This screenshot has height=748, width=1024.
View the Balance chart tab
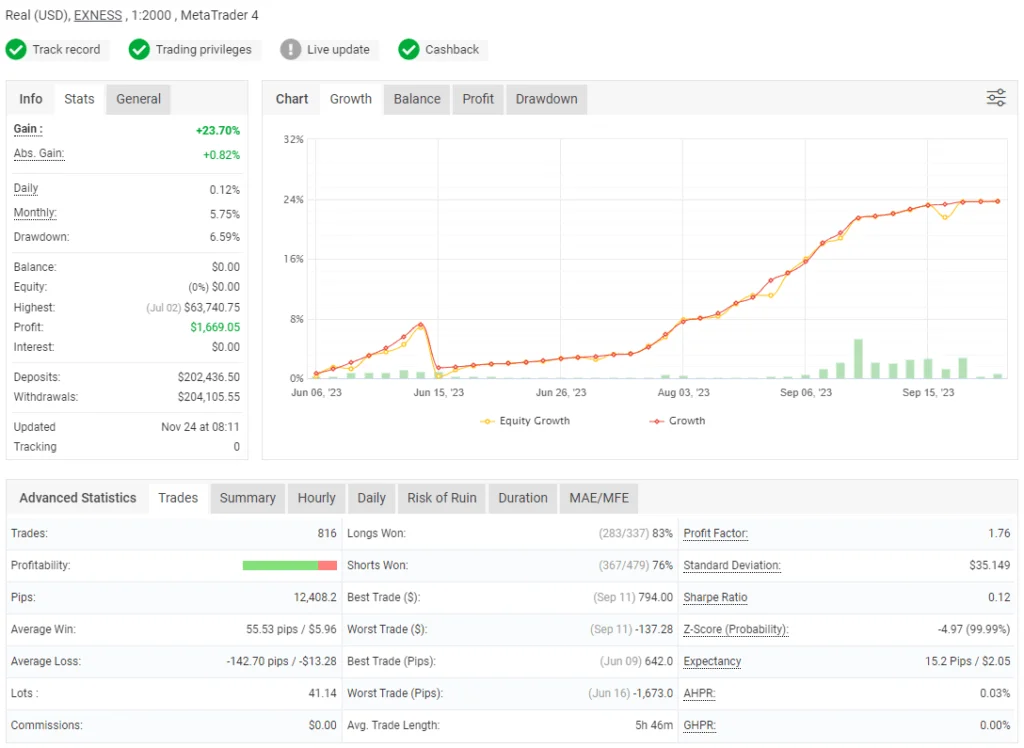click(416, 99)
